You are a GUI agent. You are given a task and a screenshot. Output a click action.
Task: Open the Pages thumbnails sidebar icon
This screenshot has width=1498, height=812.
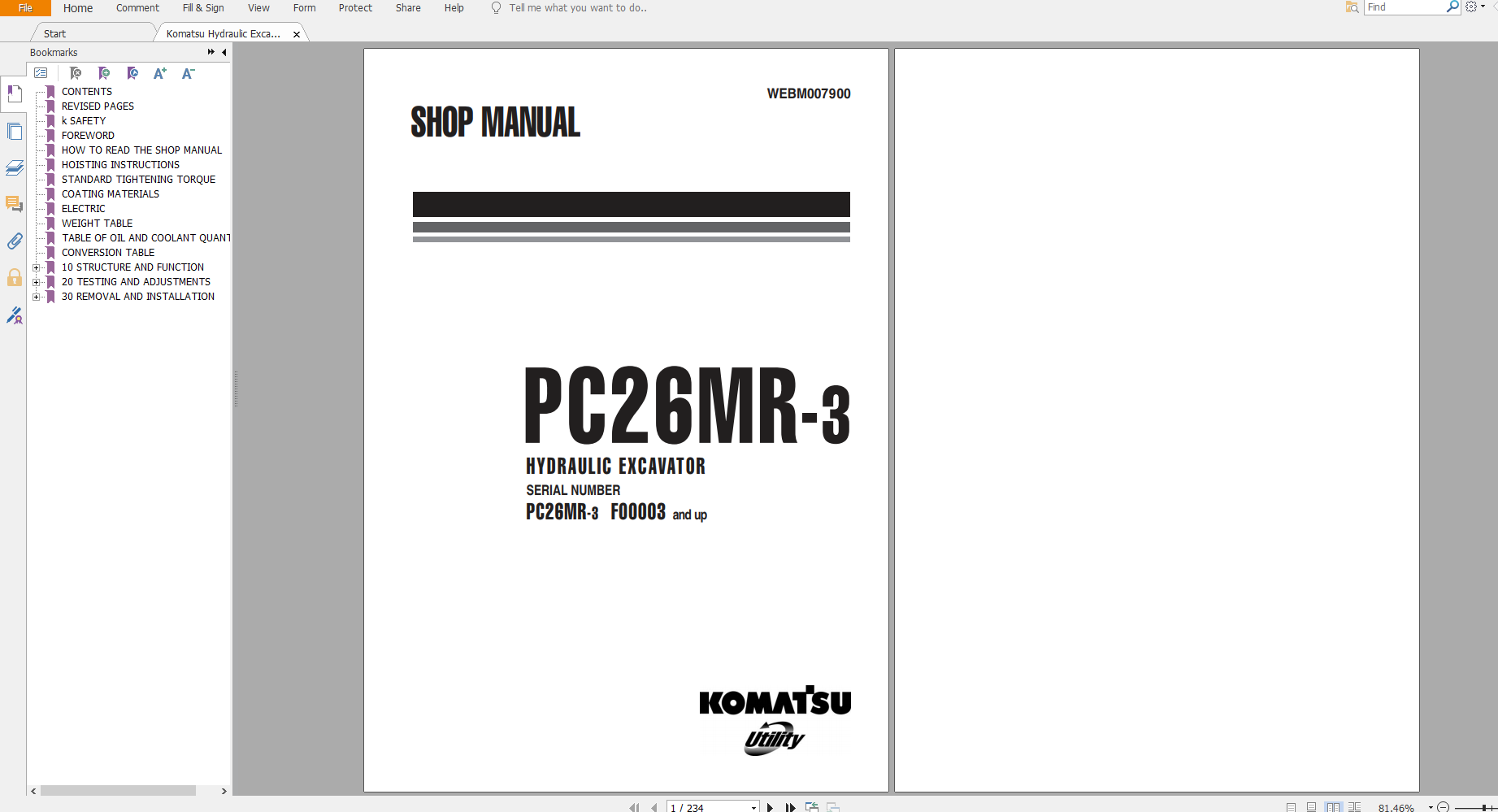point(15,131)
